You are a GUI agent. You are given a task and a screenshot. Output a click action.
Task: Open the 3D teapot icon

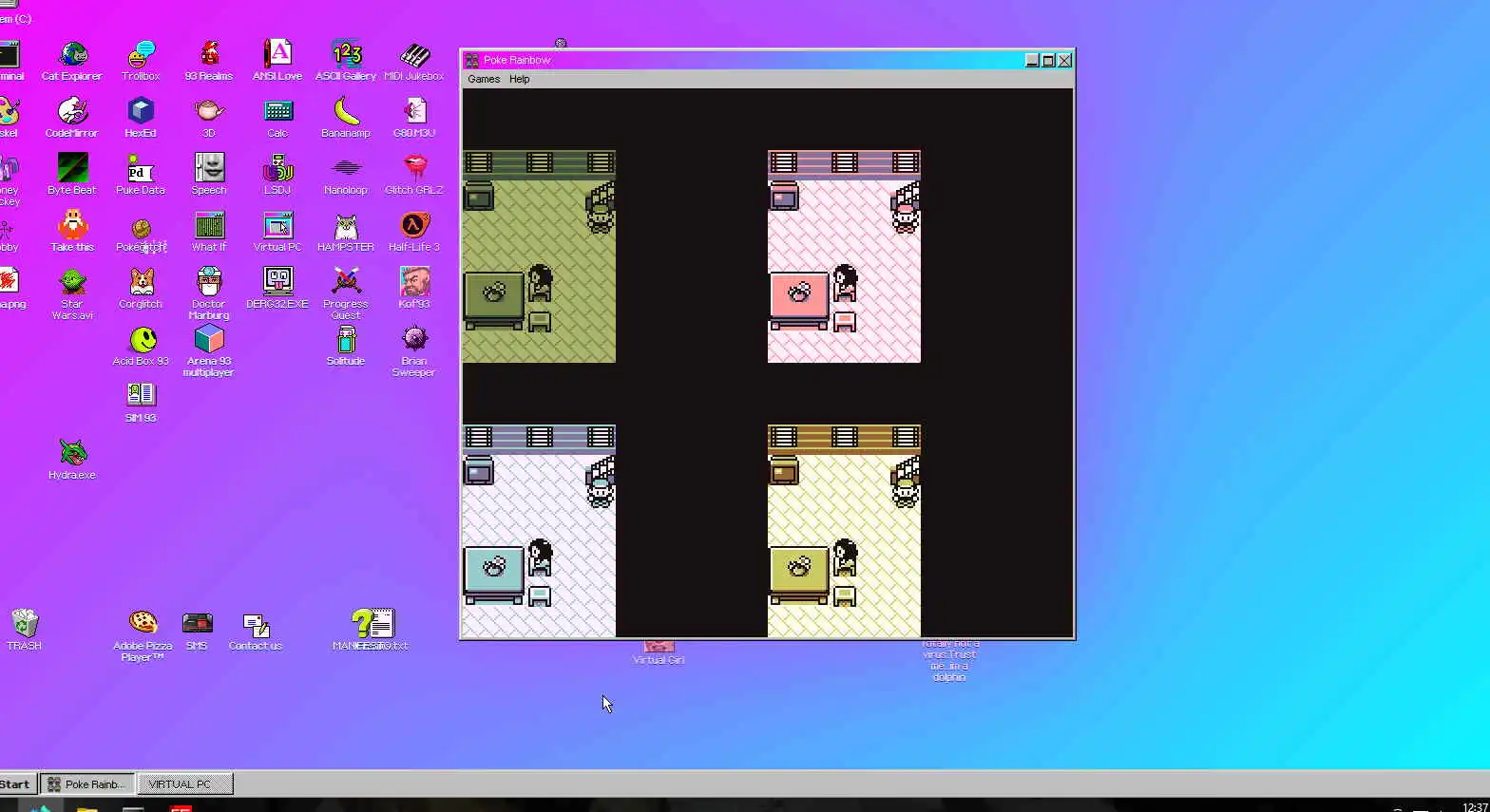209,118
